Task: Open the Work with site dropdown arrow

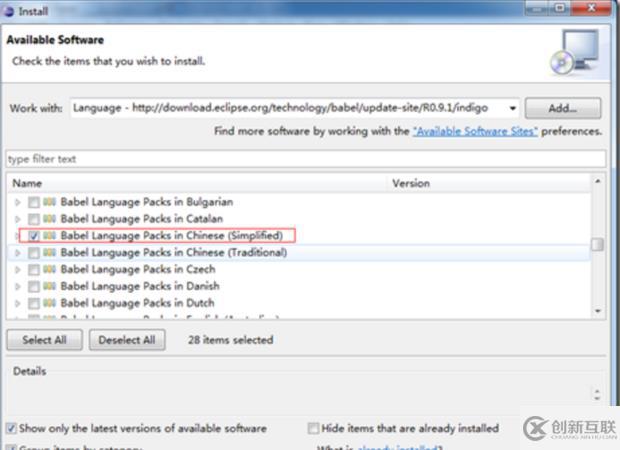Action: pos(512,108)
